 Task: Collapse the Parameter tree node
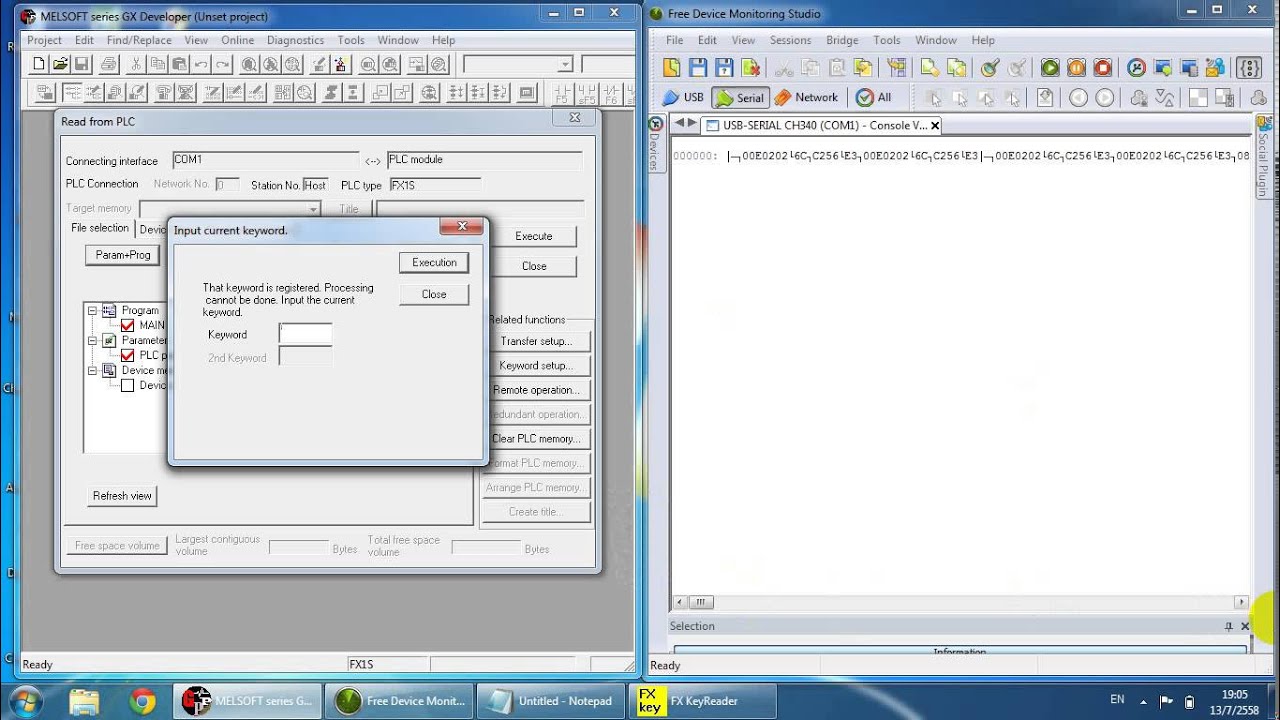click(x=92, y=340)
